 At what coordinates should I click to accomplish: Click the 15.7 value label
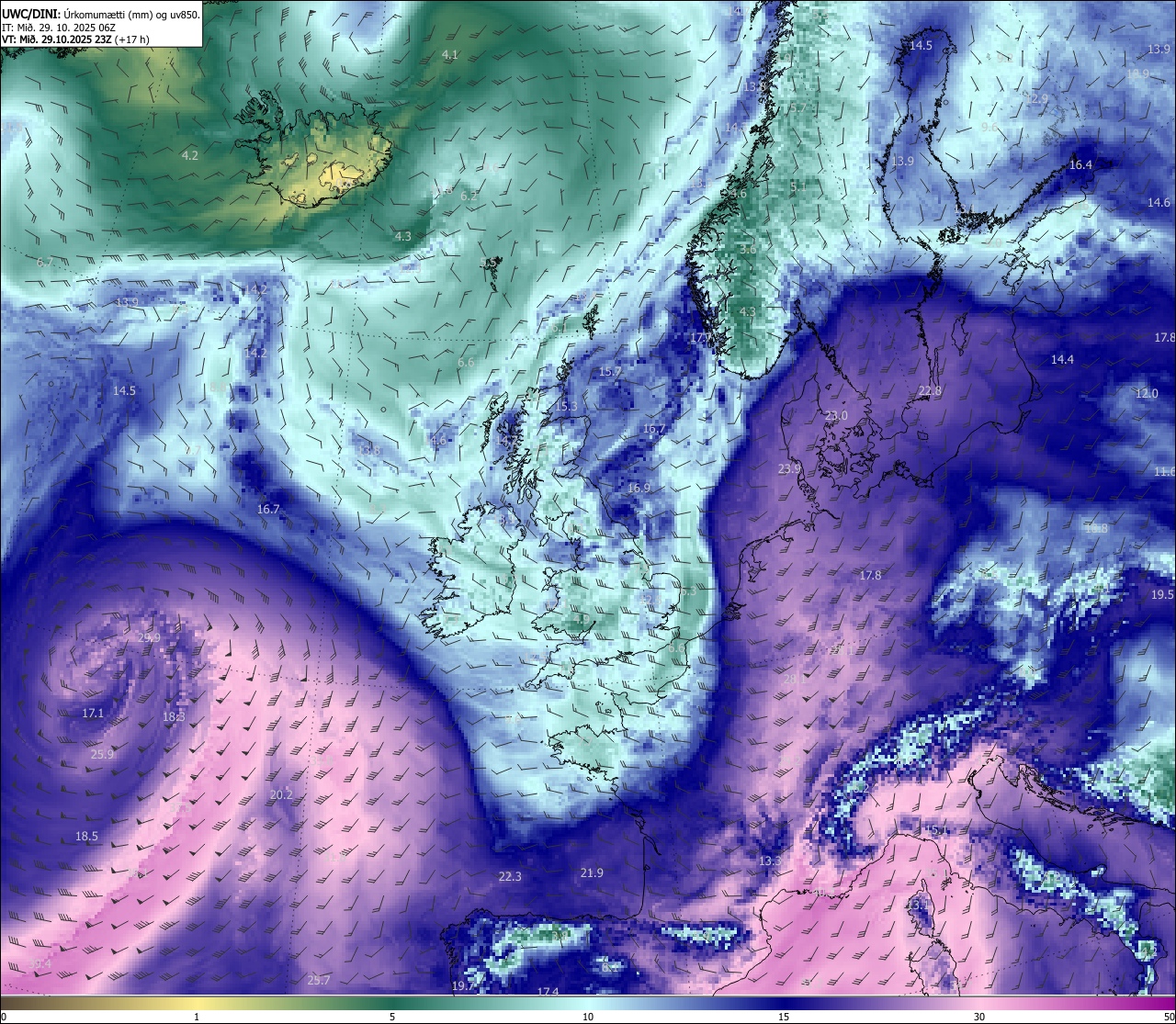pos(610,372)
